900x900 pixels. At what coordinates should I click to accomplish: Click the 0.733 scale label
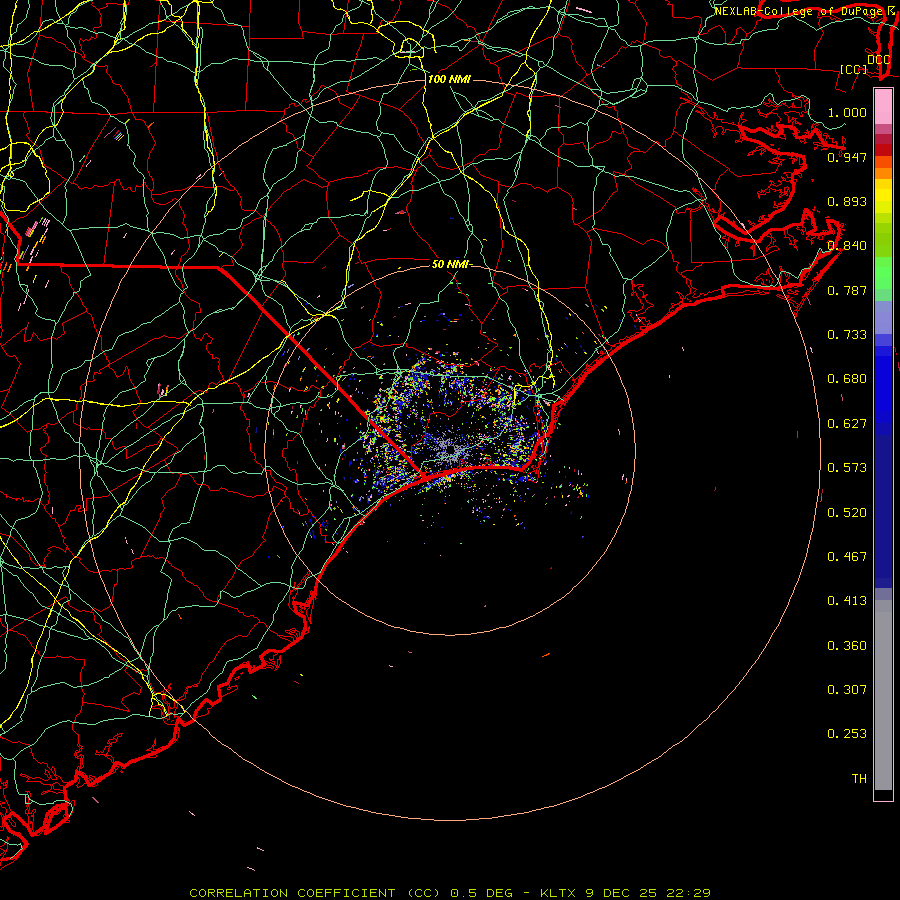[x=847, y=335]
